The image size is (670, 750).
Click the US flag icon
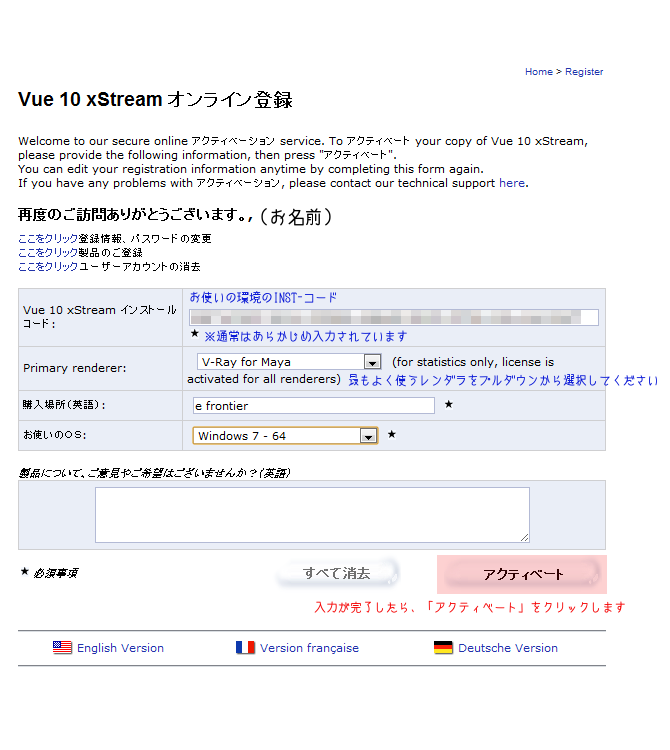(x=62, y=648)
